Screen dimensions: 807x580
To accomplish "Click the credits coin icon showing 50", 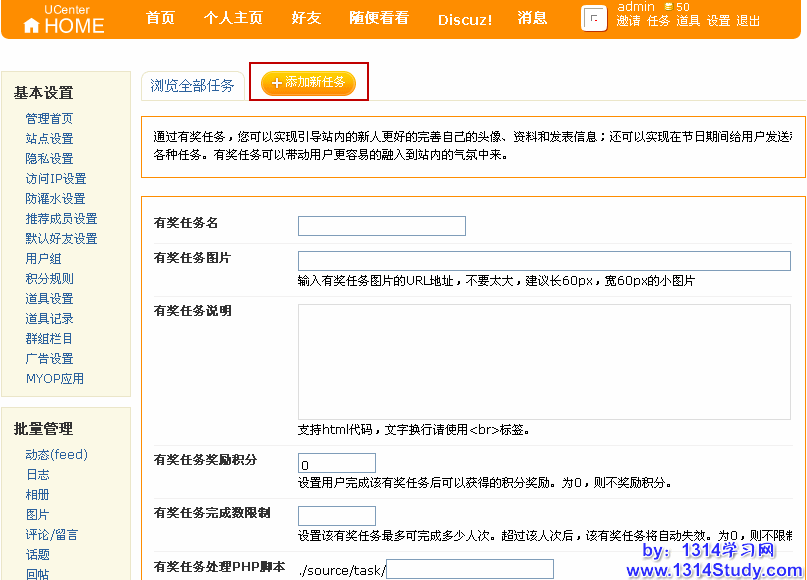I will click(668, 7).
